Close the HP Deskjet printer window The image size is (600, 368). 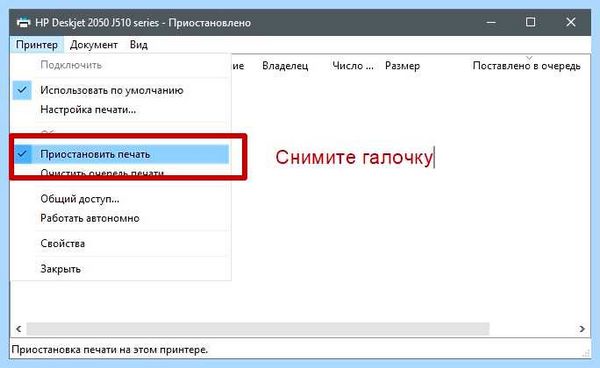pos(571,22)
